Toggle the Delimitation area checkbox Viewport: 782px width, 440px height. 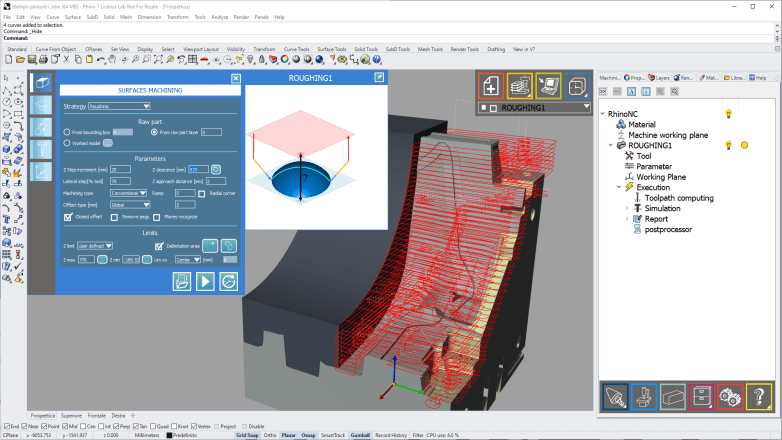point(159,246)
